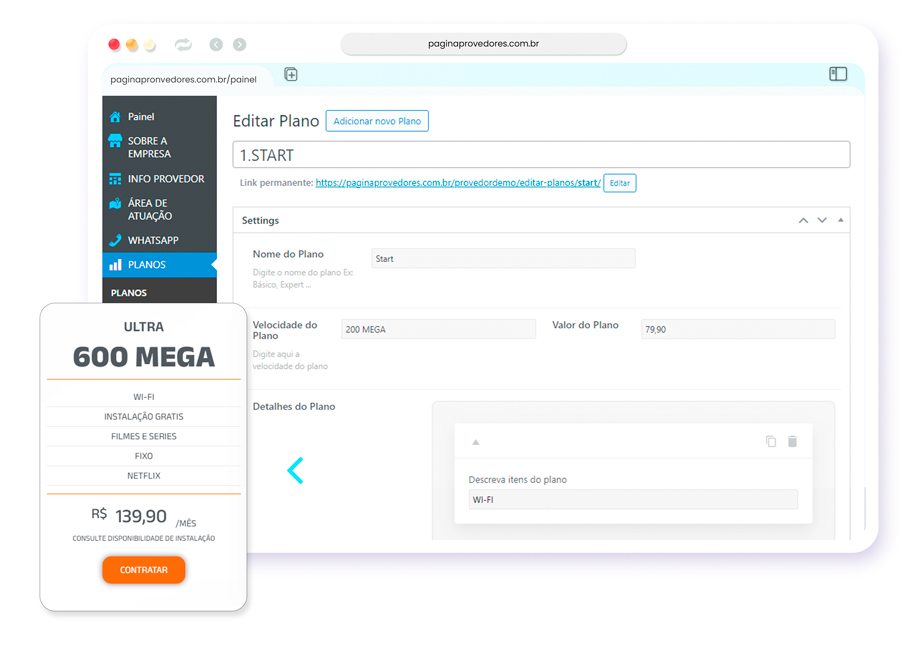Click the 1.START title field
This screenshot has height=653, width=900.
click(541, 155)
